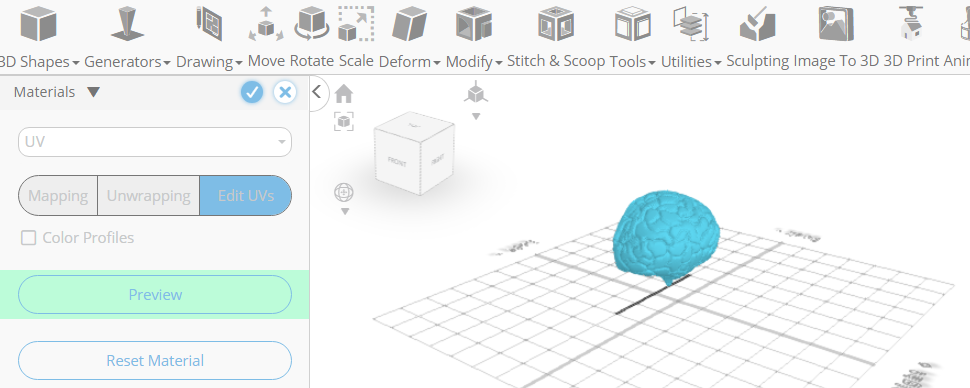This screenshot has width=970, height=388.
Task: Open the Generators tool icon
Action: [127, 24]
